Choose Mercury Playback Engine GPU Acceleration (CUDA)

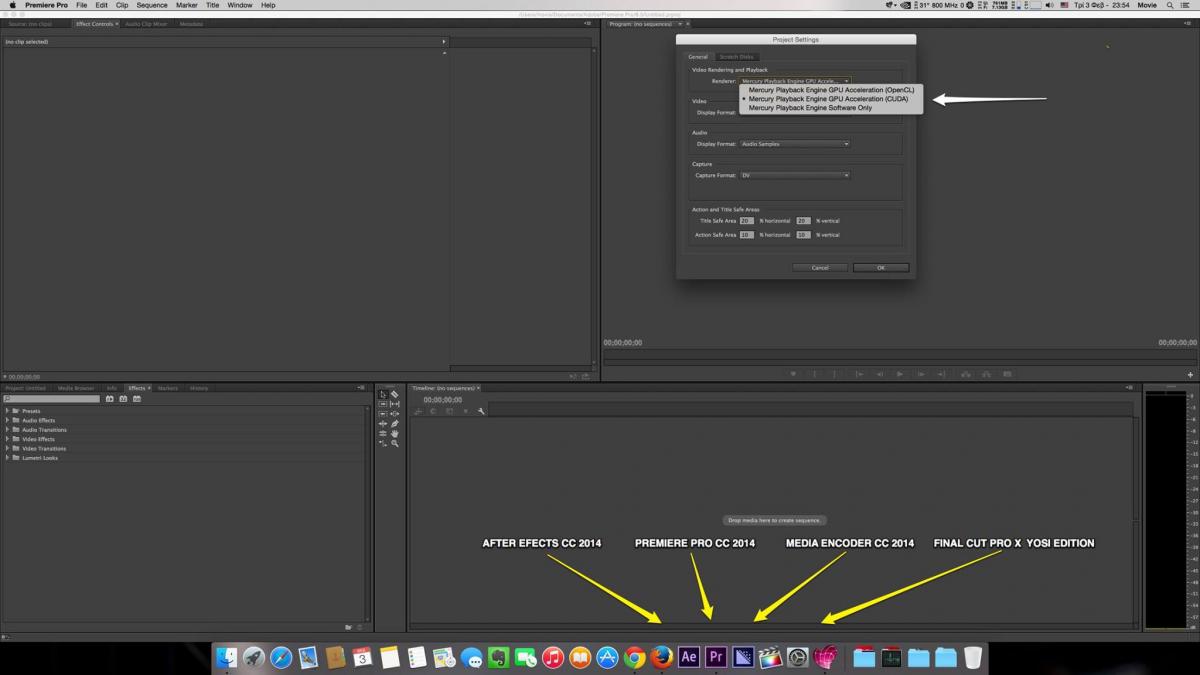click(x=829, y=99)
